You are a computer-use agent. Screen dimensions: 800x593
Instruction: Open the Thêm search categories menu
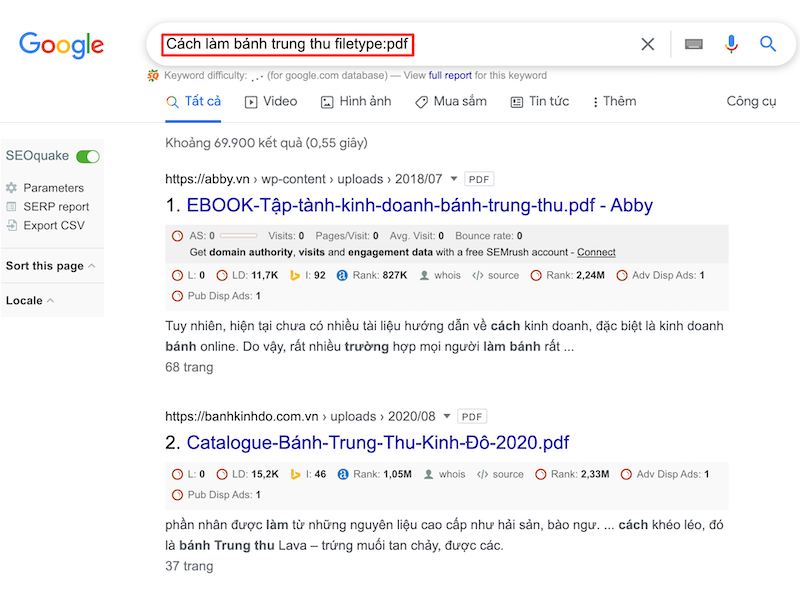pyautogui.click(x=613, y=101)
